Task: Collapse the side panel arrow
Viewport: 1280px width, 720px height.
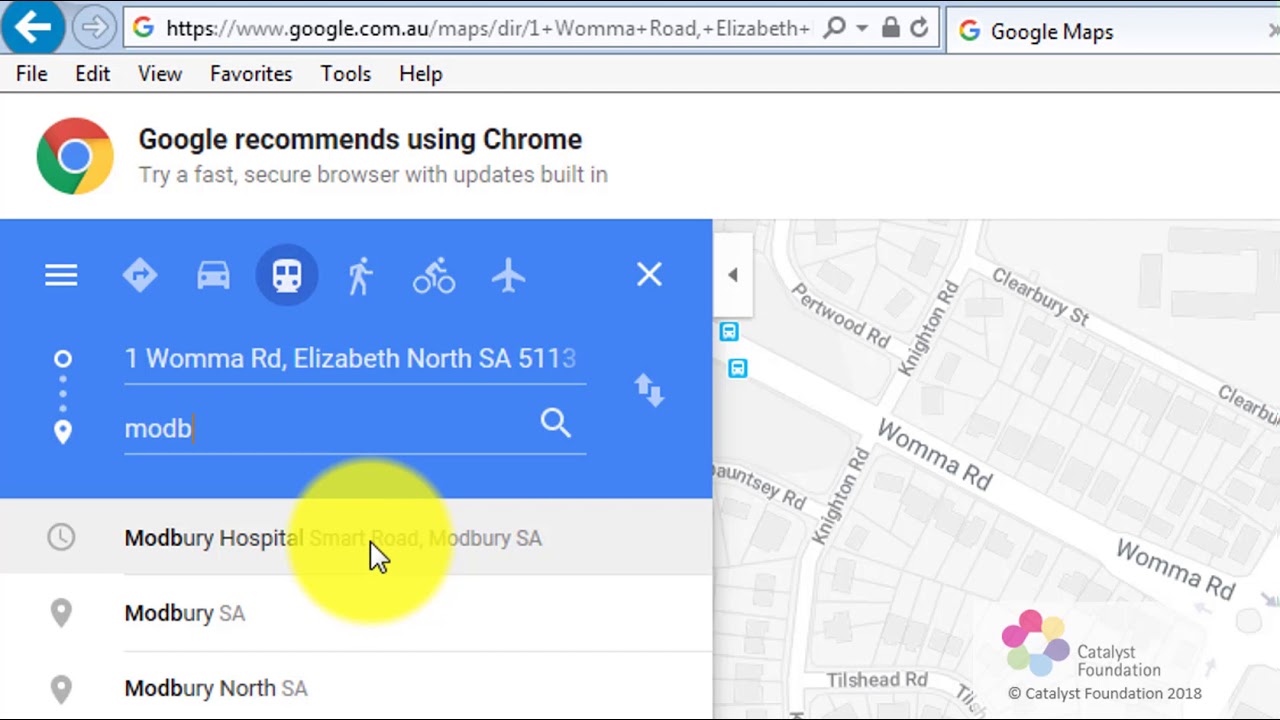Action: pos(732,275)
